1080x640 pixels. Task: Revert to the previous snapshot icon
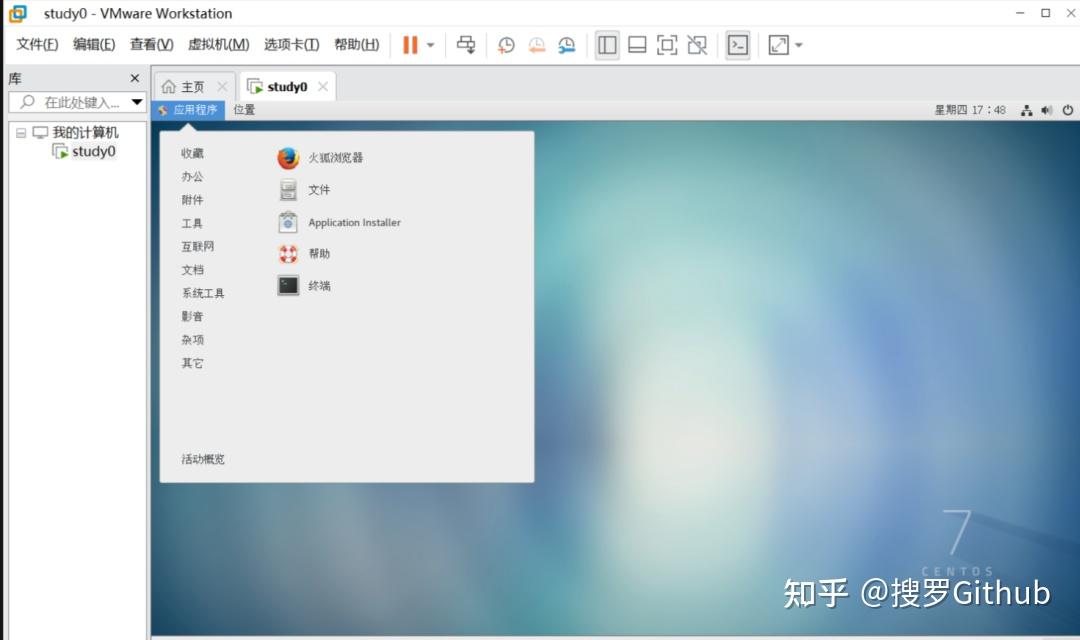click(x=537, y=45)
